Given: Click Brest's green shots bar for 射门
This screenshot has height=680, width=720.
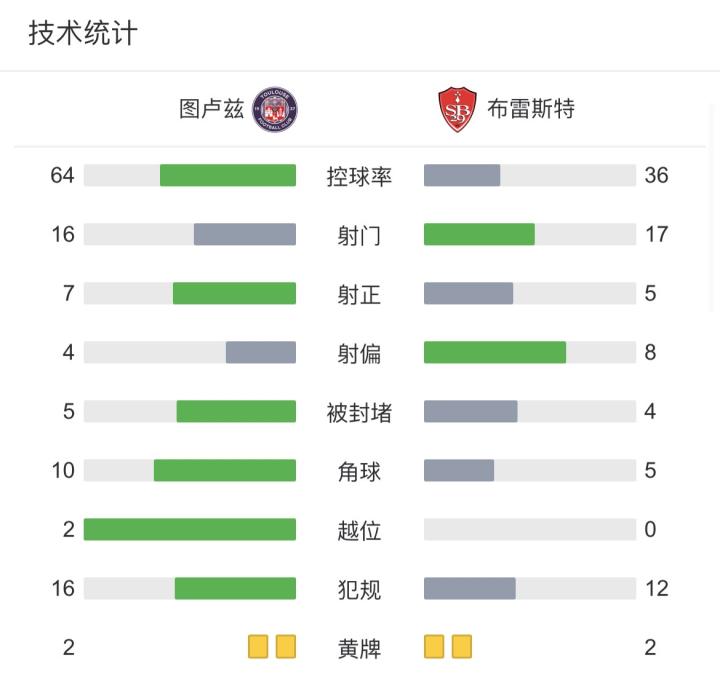Looking at the screenshot, I should click(x=479, y=235).
